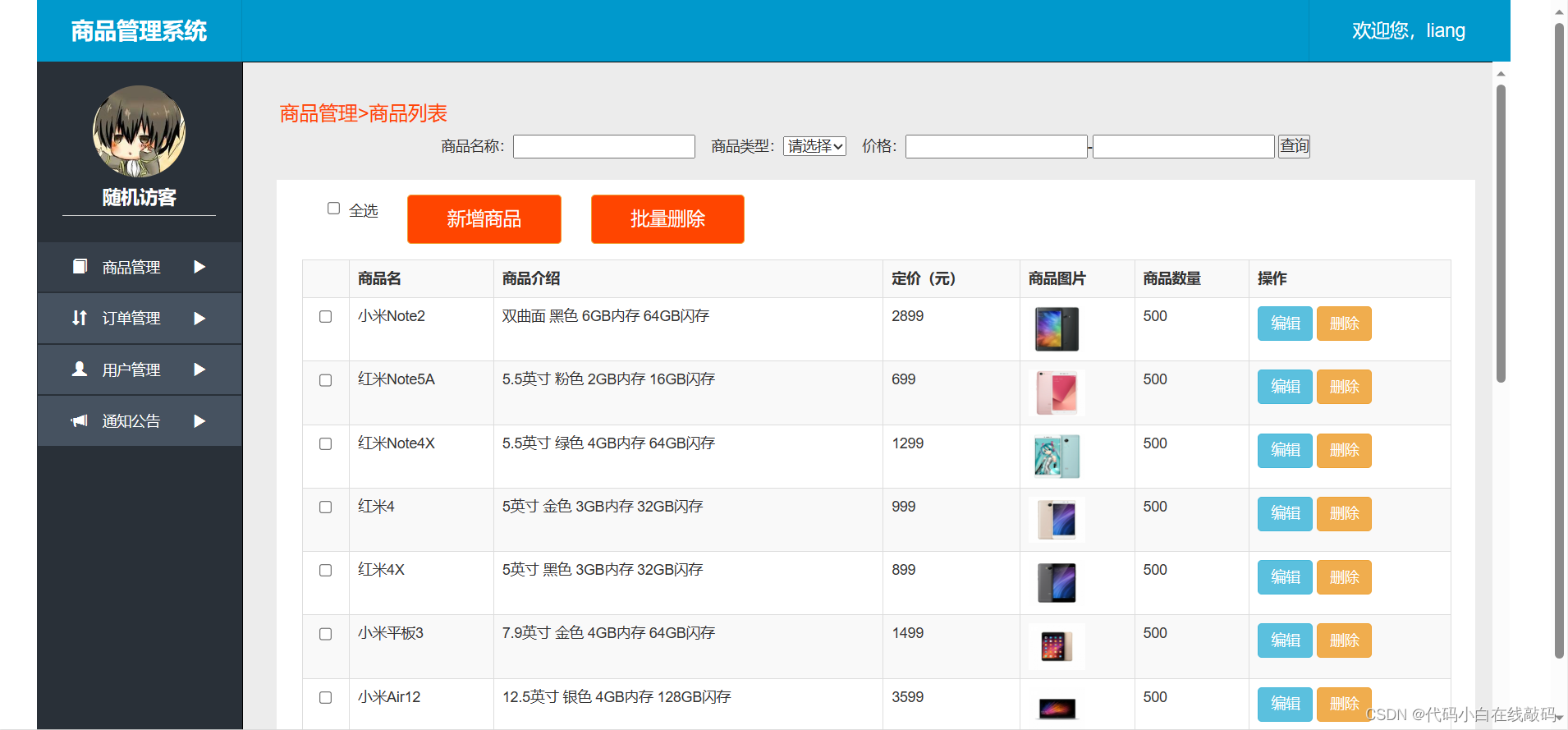Click 删除 for 小米平板3

coord(1344,640)
